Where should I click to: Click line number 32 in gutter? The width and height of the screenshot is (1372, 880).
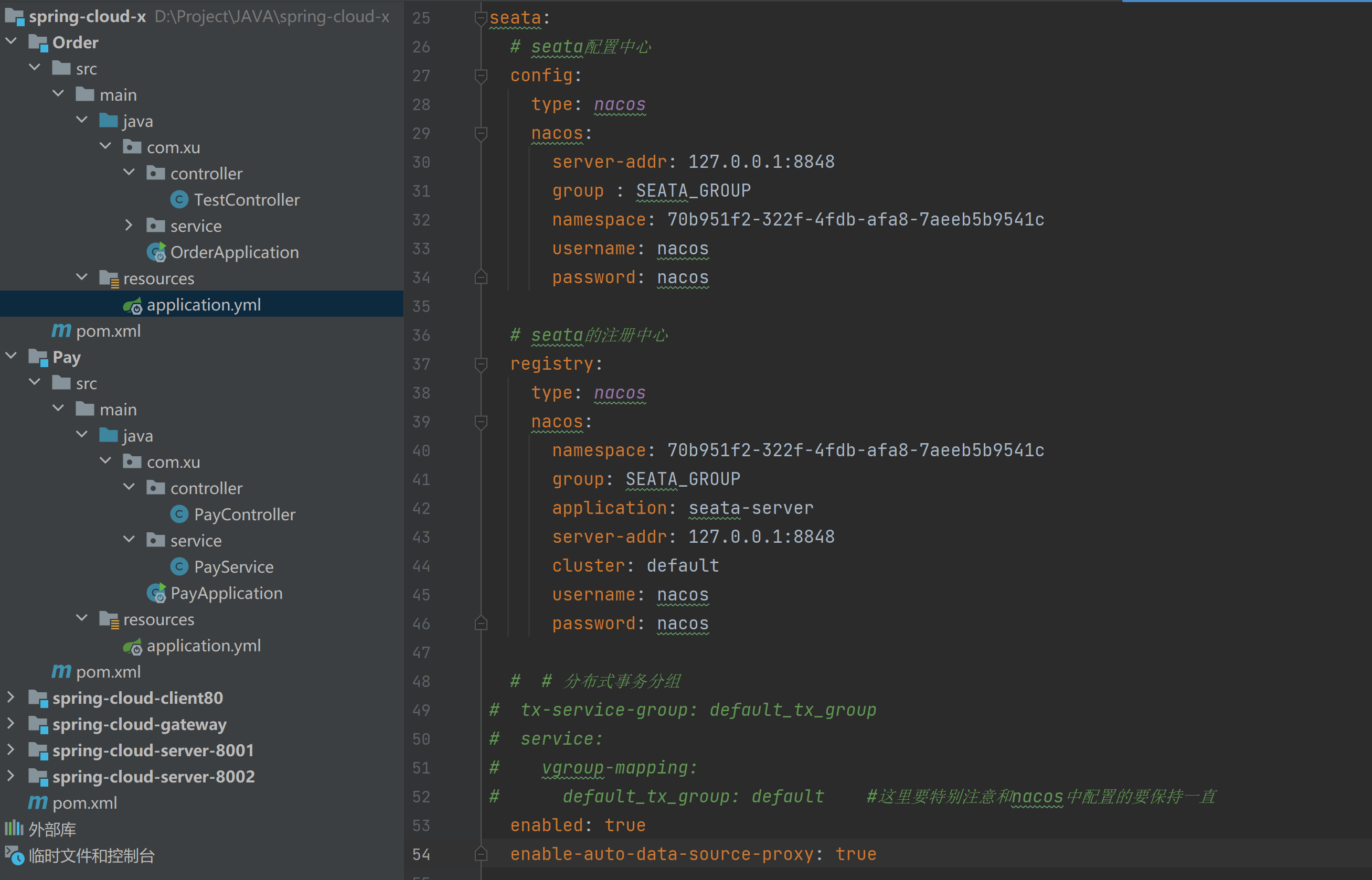421,220
